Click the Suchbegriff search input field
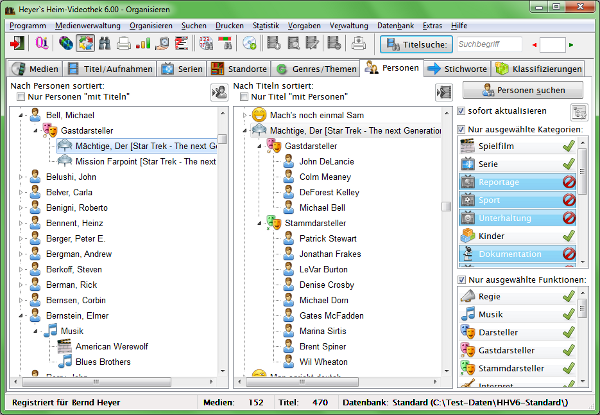600x415 pixels. click(x=487, y=44)
